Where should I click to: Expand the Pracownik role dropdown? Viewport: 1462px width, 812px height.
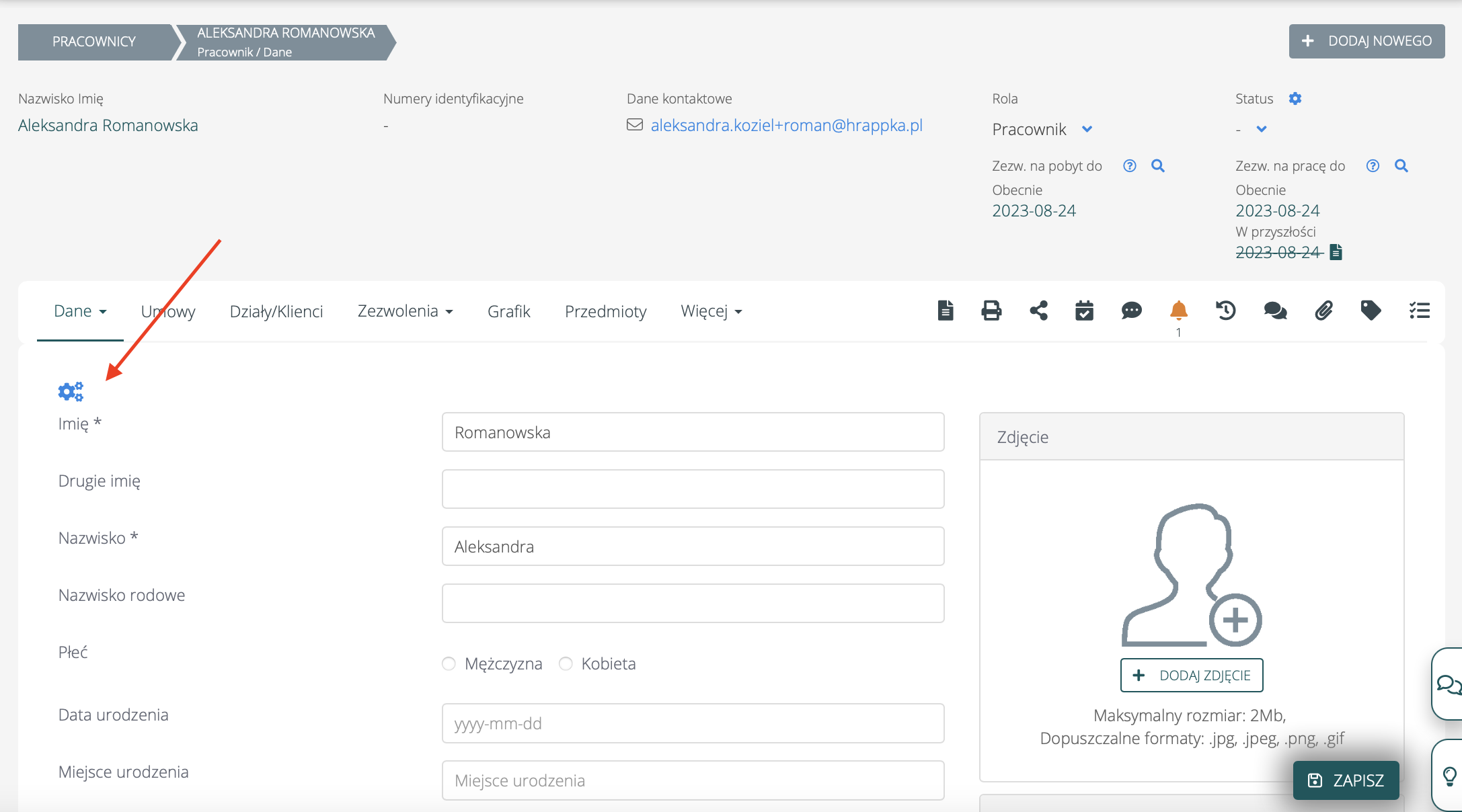(1087, 129)
